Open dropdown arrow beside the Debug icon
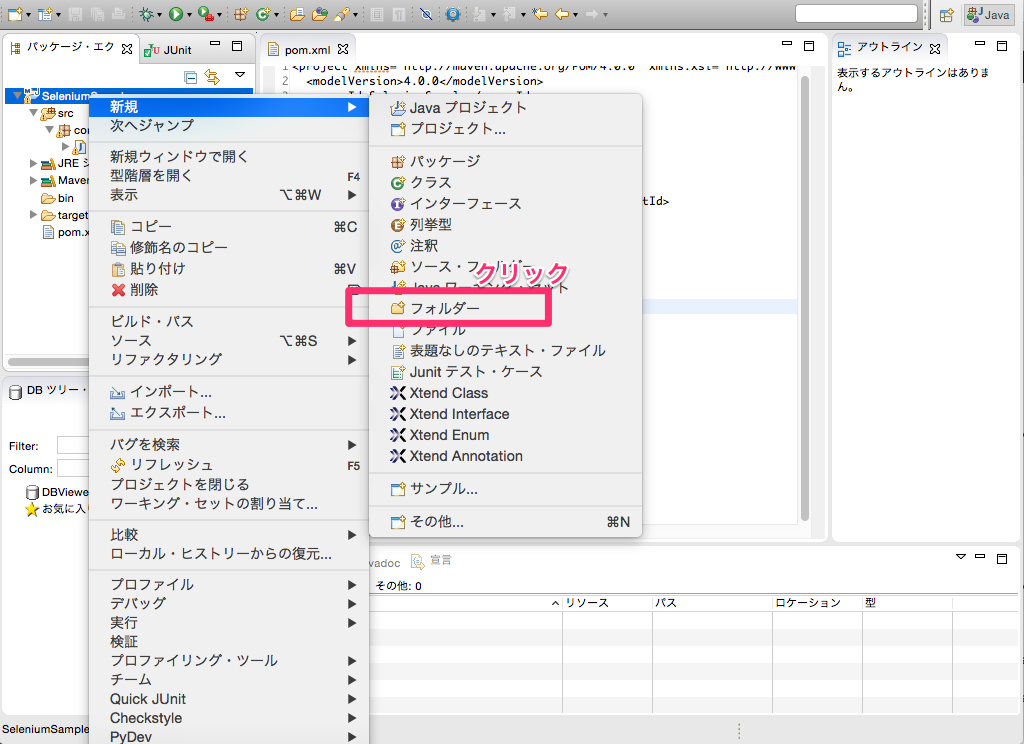Image resolution: width=1024 pixels, height=744 pixels. [159, 14]
